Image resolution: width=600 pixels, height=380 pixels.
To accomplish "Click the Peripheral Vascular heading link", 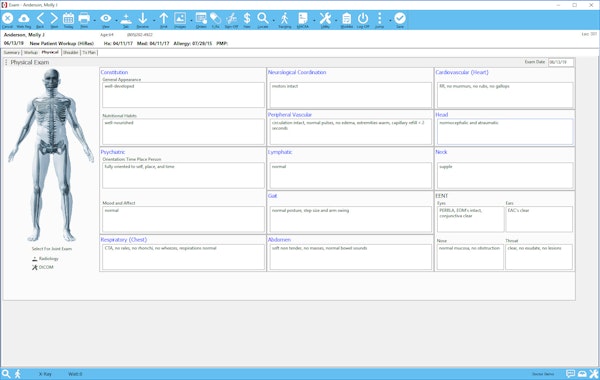I will (290, 114).
